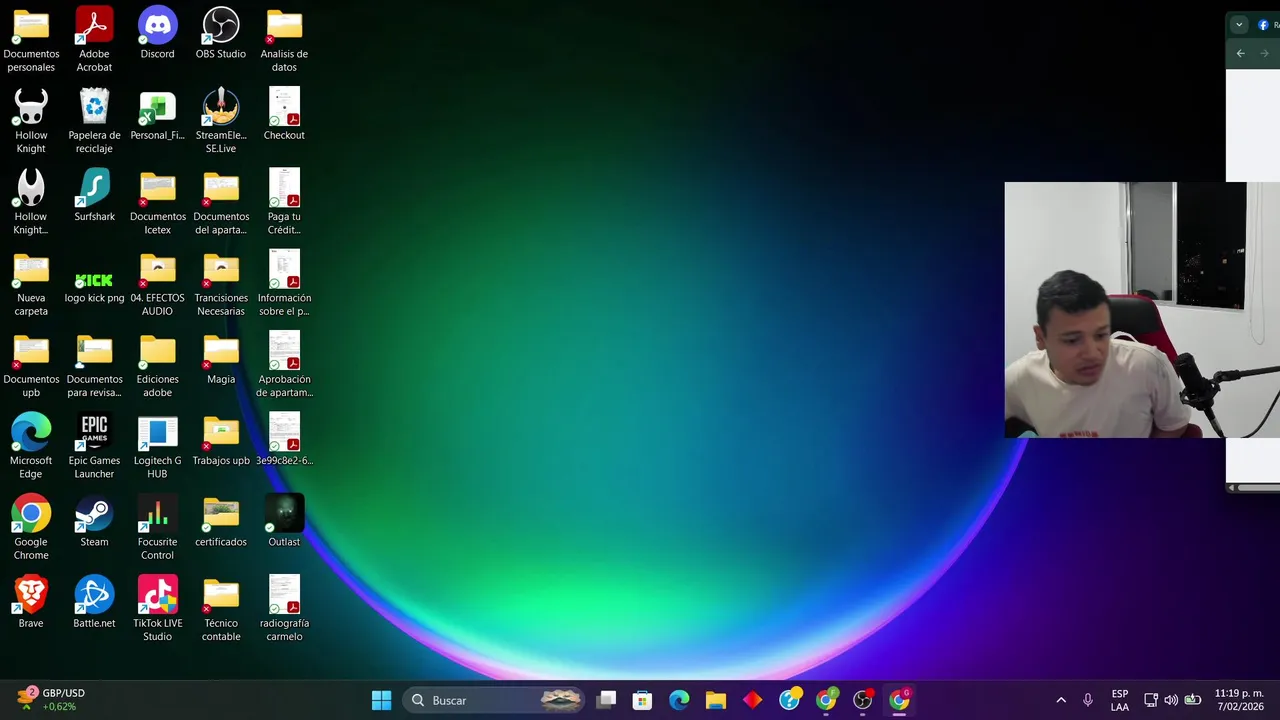
Task: Open the volume tray icon
Action: click(1171, 700)
